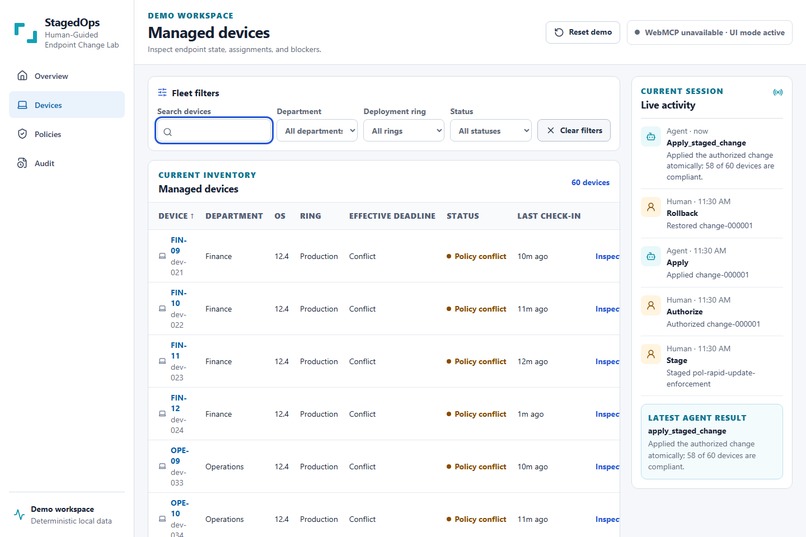This screenshot has height=537, width=806.
Task: Inspect device OPE-10
Action: (x=607, y=519)
